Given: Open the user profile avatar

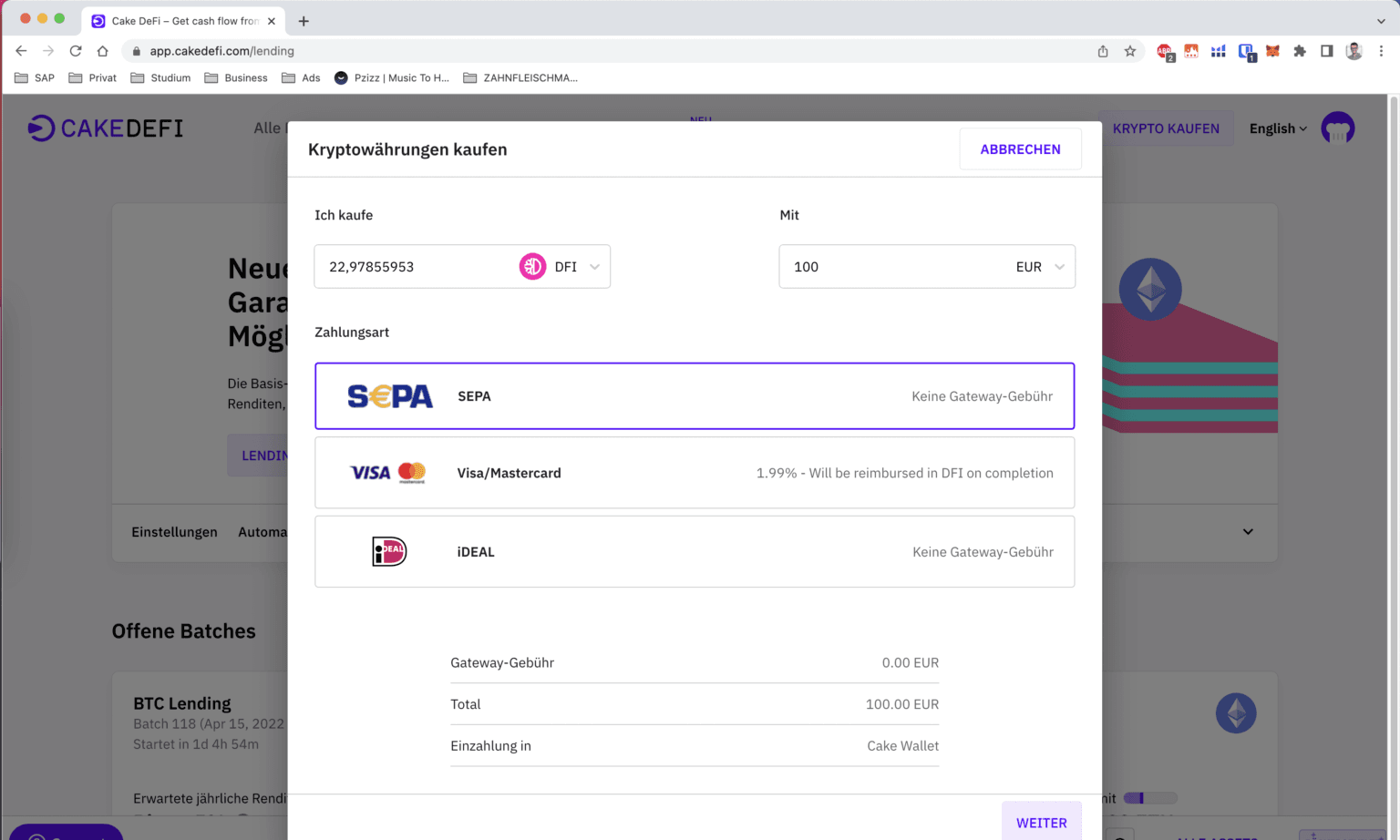Looking at the screenshot, I should coord(1337,128).
